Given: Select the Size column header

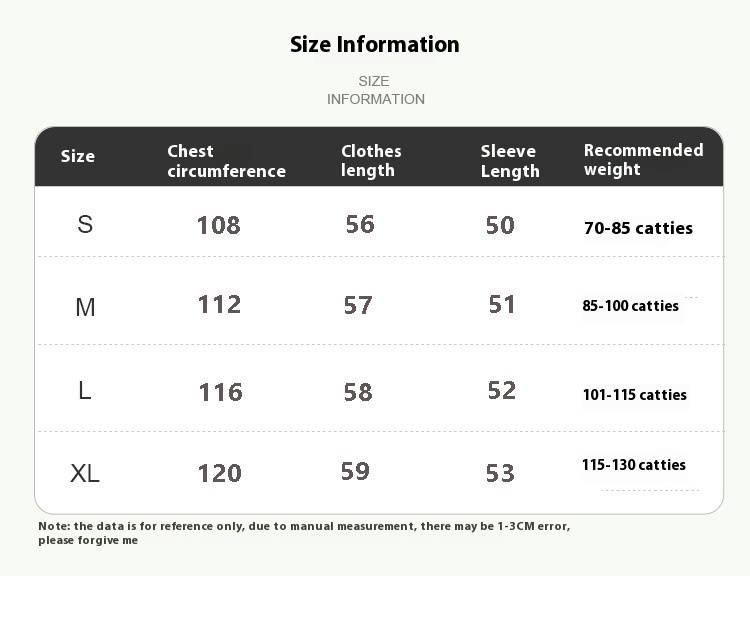Looking at the screenshot, I should click(77, 156).
